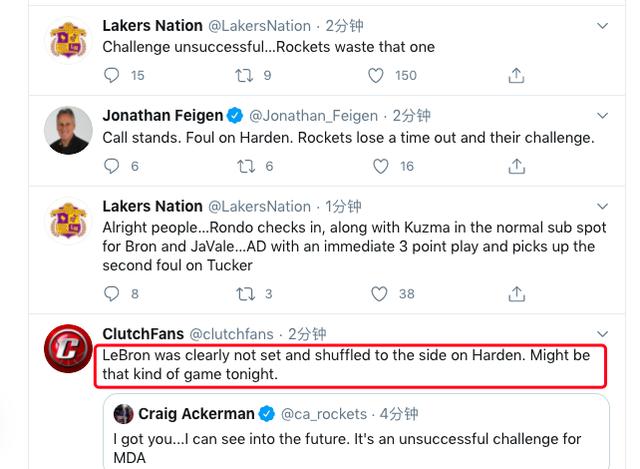Share Jonathan Feigen's tweet
640x469 pixels.
(516, 166)
